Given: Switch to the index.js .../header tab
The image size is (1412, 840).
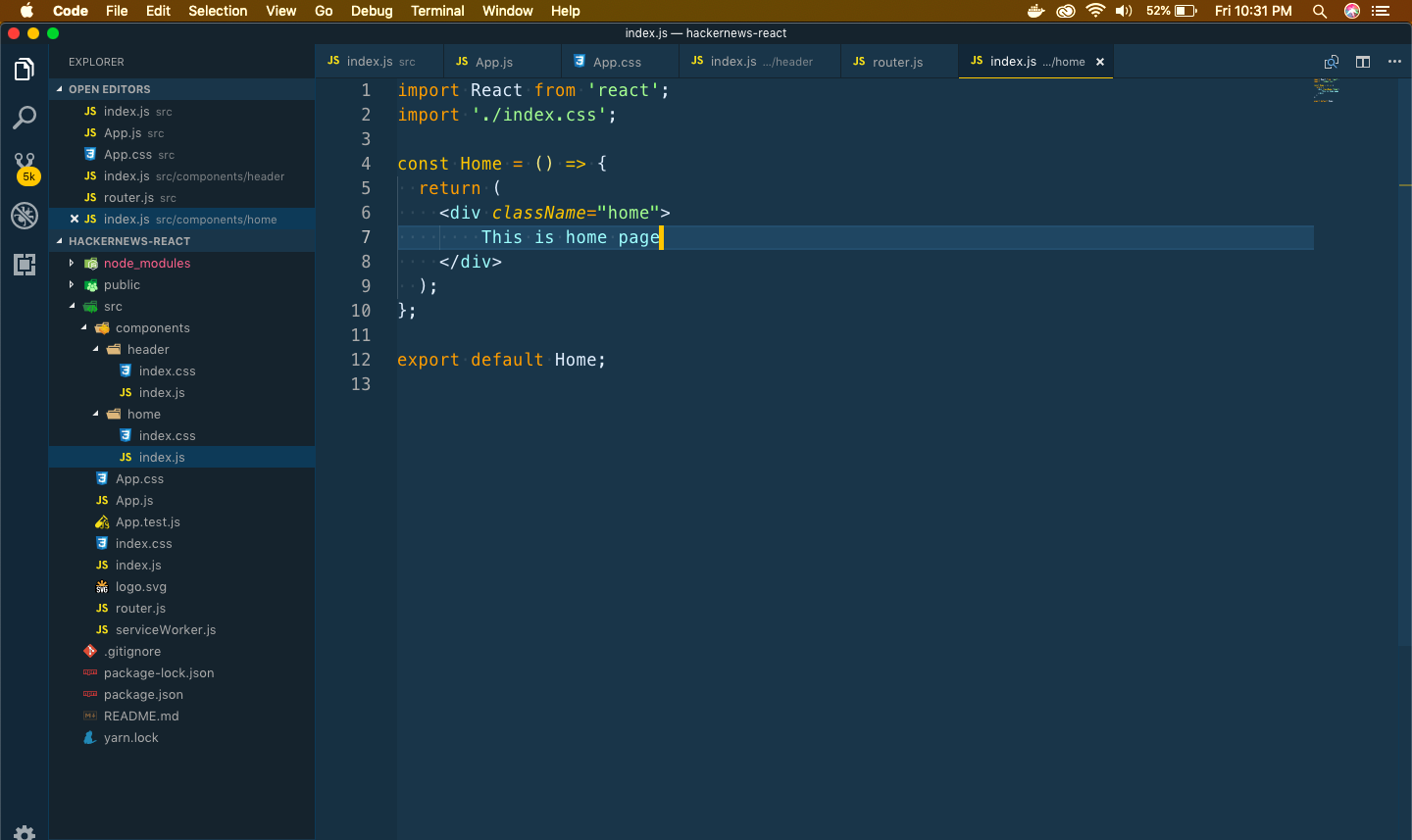Looking at the screenshot, I should coord(760,61).
